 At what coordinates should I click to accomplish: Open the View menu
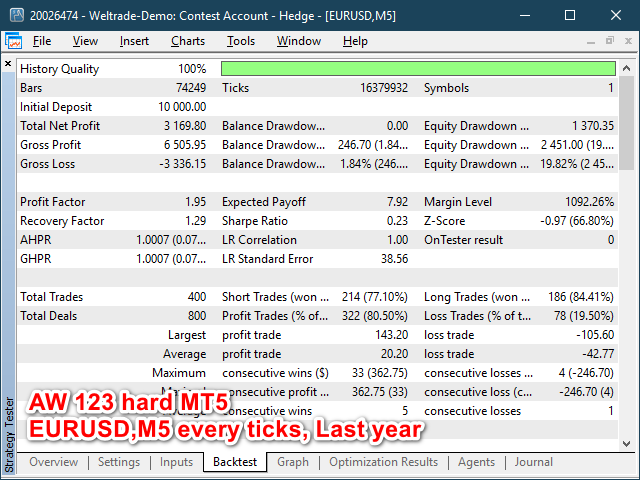pos(85,41)
